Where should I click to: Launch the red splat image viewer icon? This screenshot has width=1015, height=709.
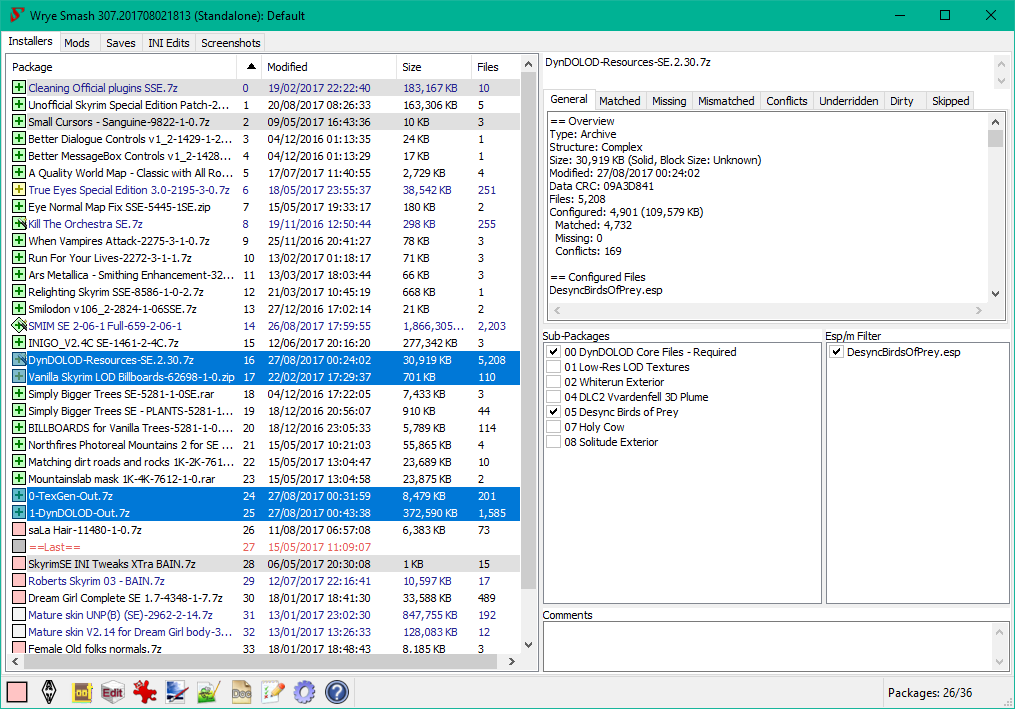(144, 692)
